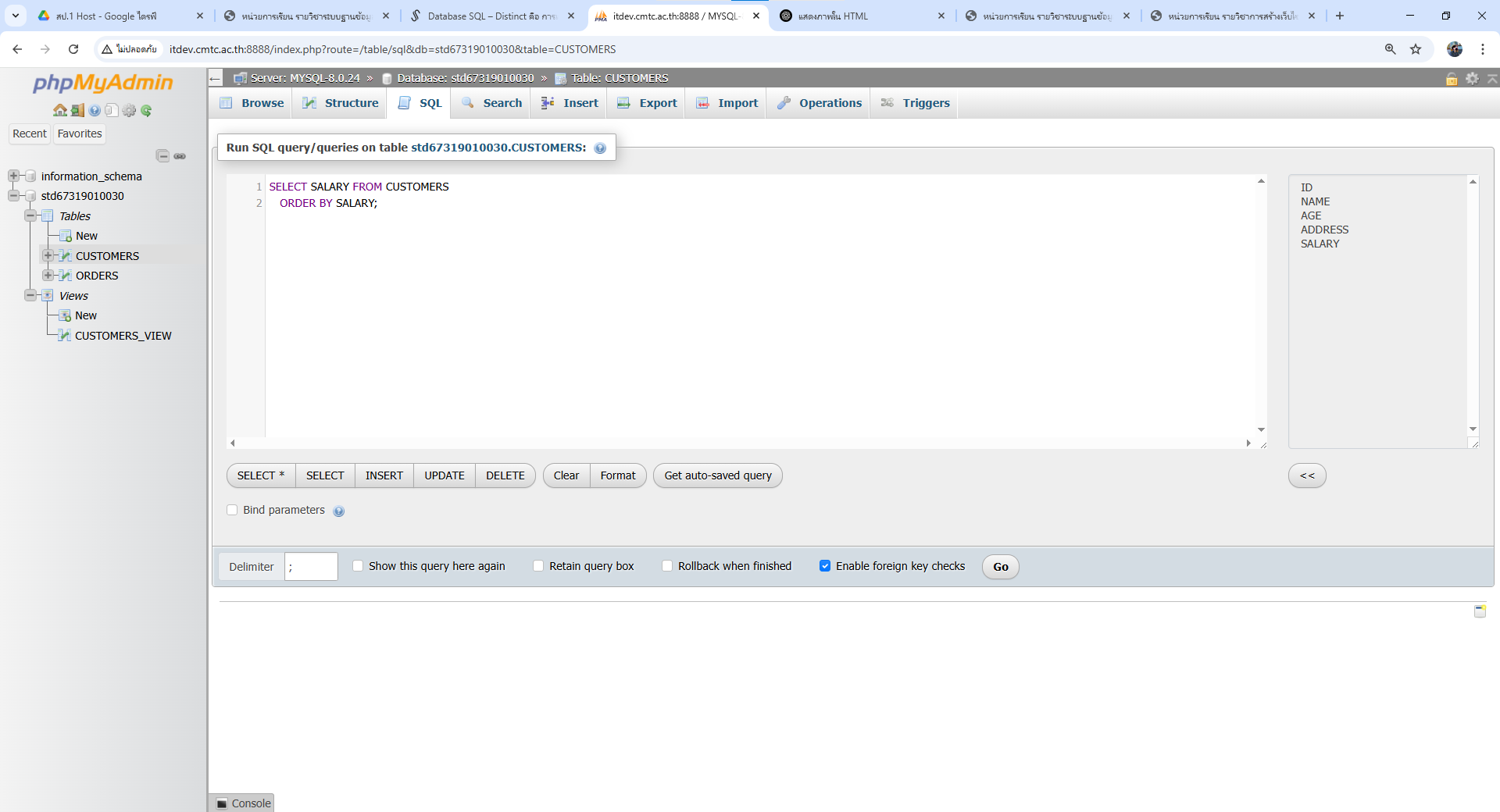Viewport: 1500px width, 812px height.
Task: Click the SQL query help icon
Action: point(600,148)
